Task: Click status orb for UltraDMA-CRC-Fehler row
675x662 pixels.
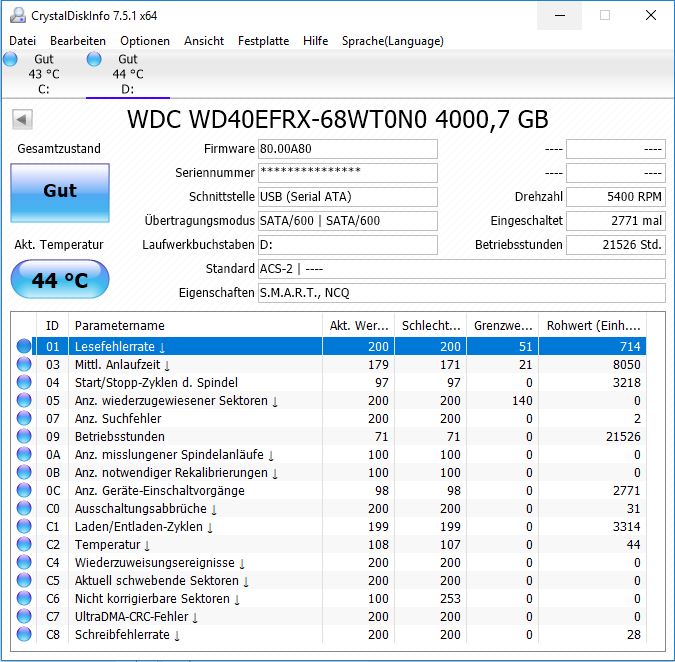Action: (x=24, y=616)
